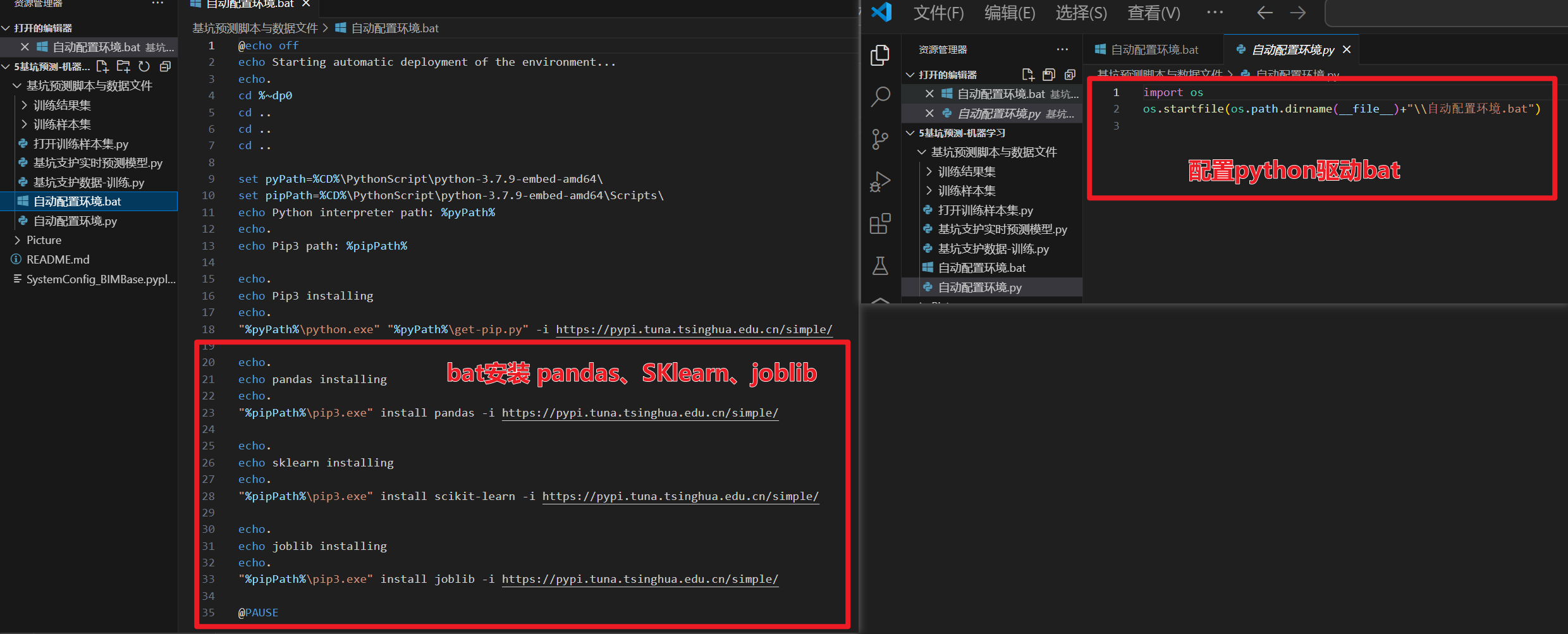The width and height of the screenshot is (1568, 634).
Task: Expand 训练样本集 folder in left window
Action: click(24, 125)
